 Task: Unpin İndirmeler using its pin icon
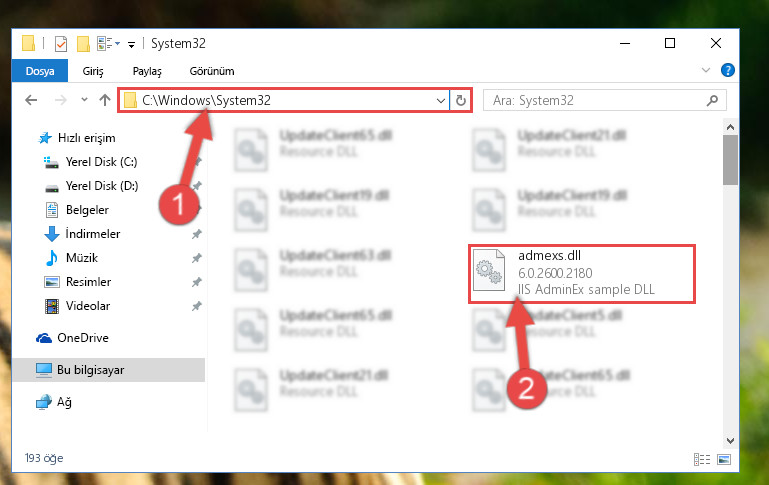pyautogui.click(x=197, y=234)
